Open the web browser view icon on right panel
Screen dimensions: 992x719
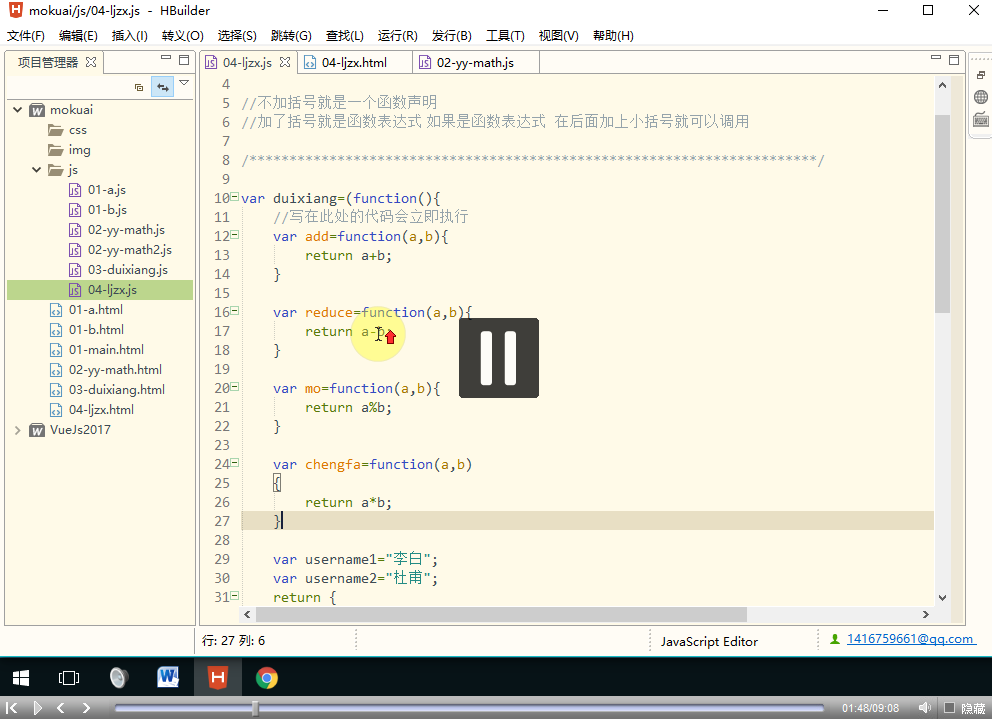(981, 96)
